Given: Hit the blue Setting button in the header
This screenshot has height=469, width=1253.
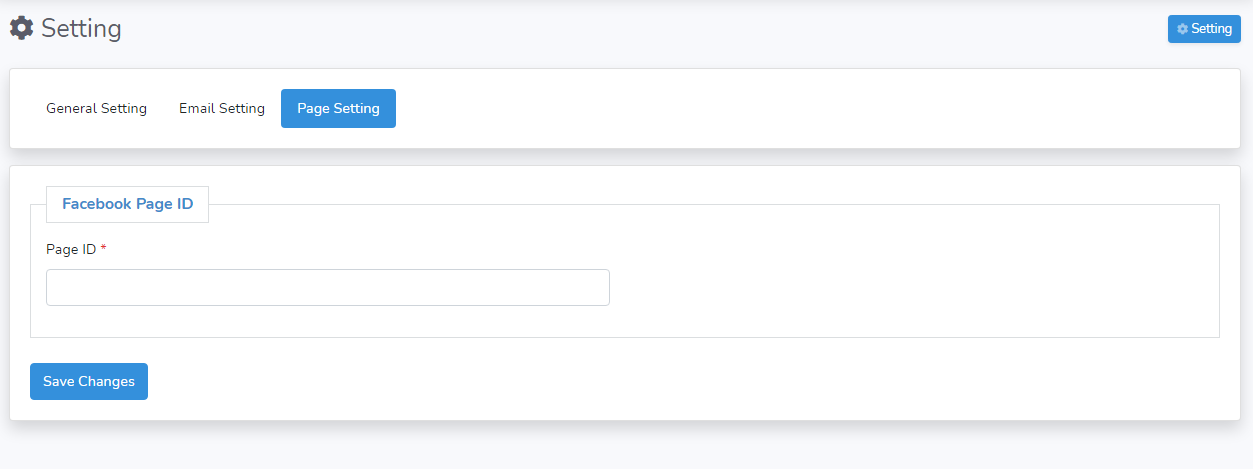Looking at the screenshot, I should [x=1204, y=29].
